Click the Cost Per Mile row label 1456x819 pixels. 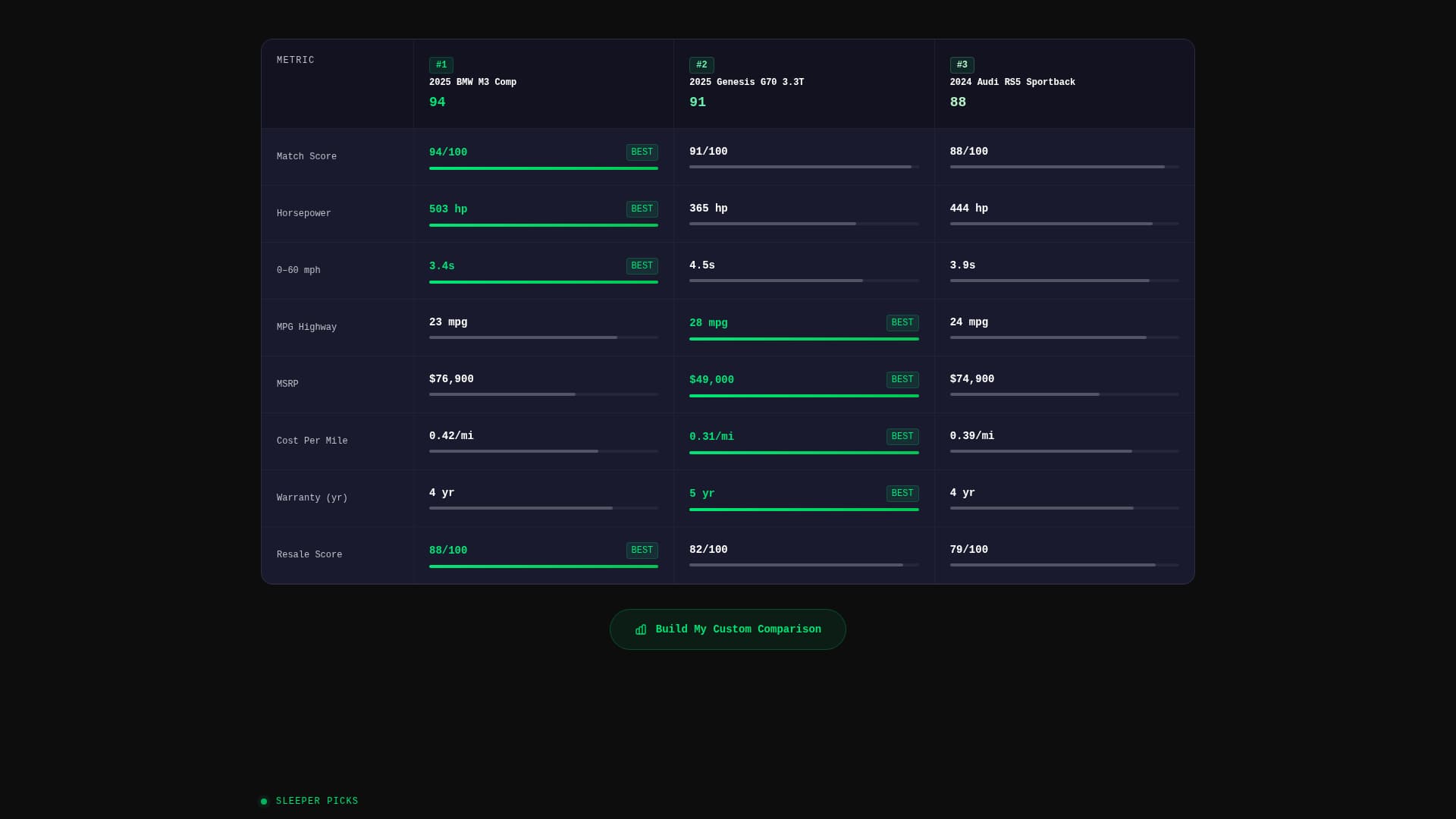tap(312, 441)
